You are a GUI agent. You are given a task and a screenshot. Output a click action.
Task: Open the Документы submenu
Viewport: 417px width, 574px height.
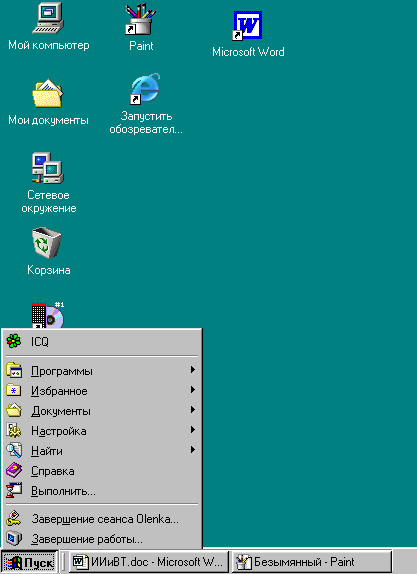click(x=102, y=411)
